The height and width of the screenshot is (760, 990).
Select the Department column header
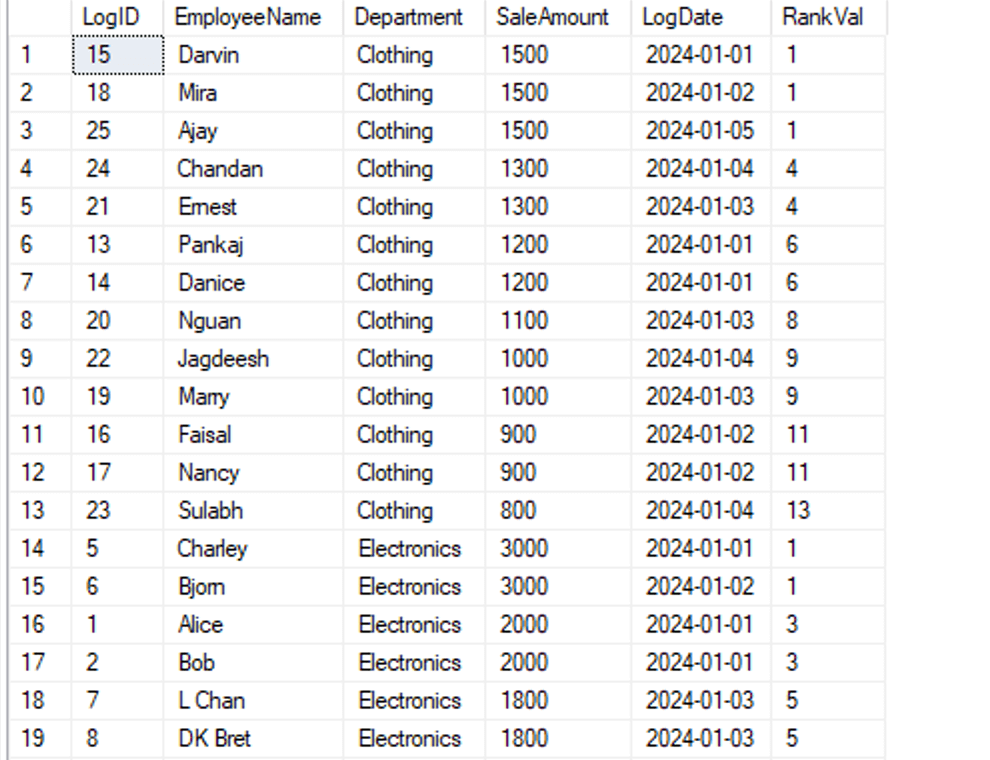(x=409, y=17)
